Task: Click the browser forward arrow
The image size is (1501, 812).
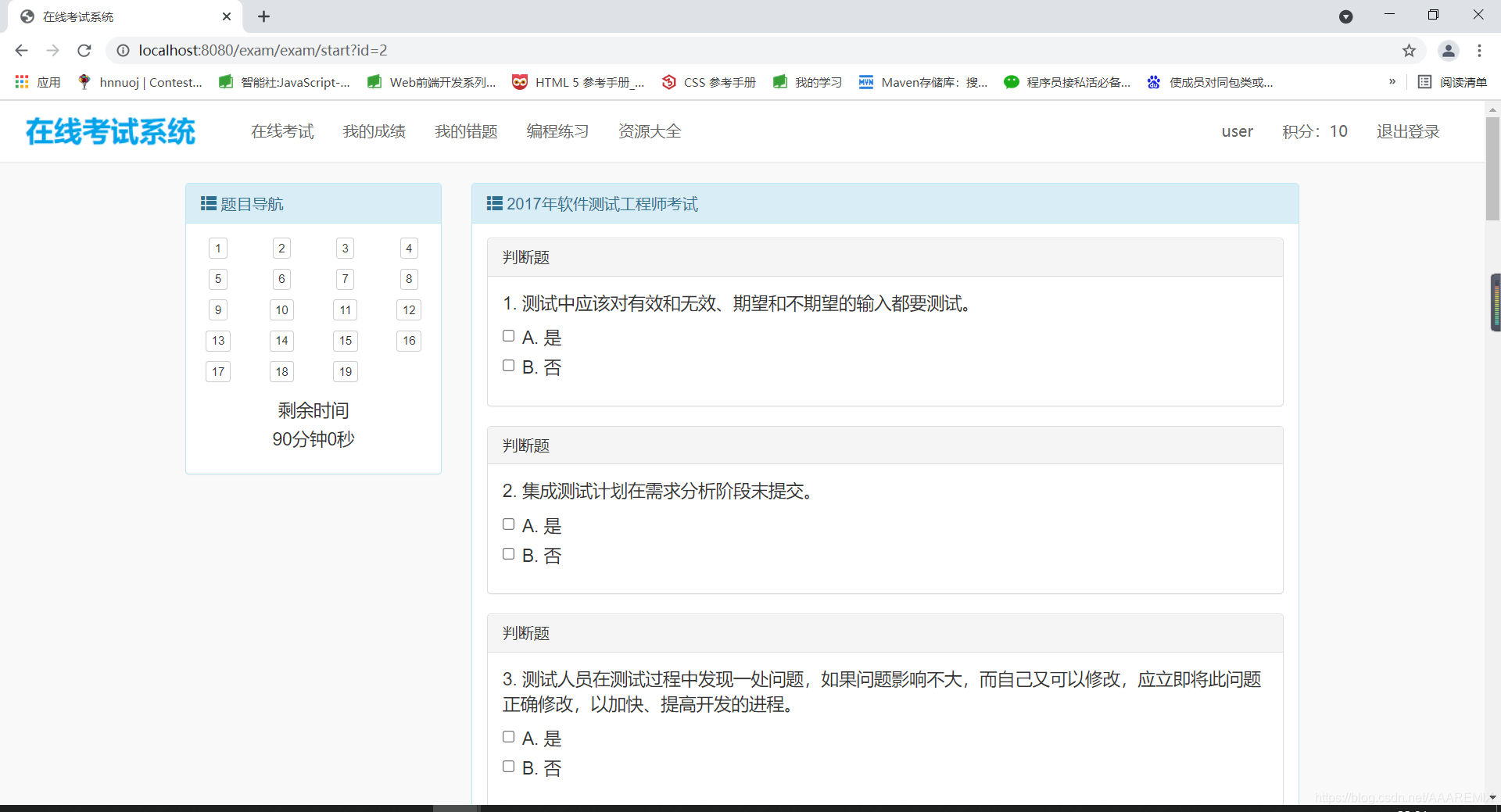Action: 52,51
